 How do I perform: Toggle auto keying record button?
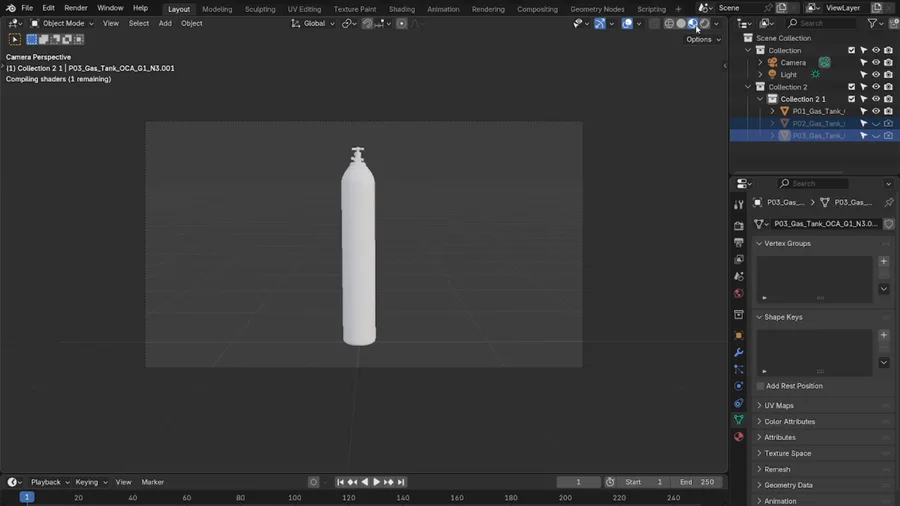point(313,482)
